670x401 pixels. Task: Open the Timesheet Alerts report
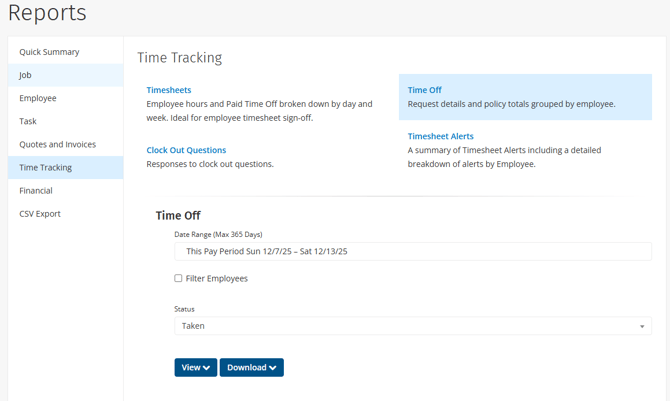441,136
